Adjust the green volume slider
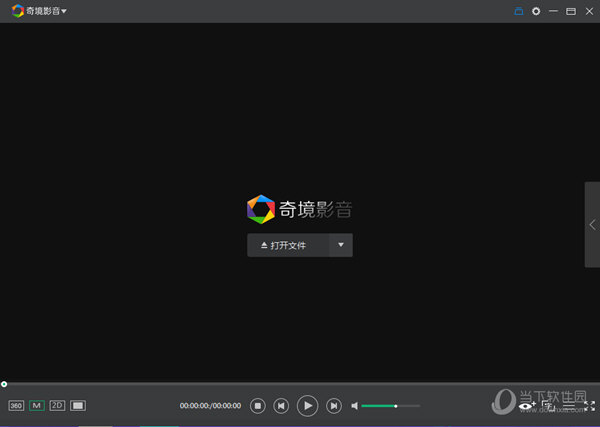Image resolution: width=600 pixels, height=427 pixels. click(391, 406)
